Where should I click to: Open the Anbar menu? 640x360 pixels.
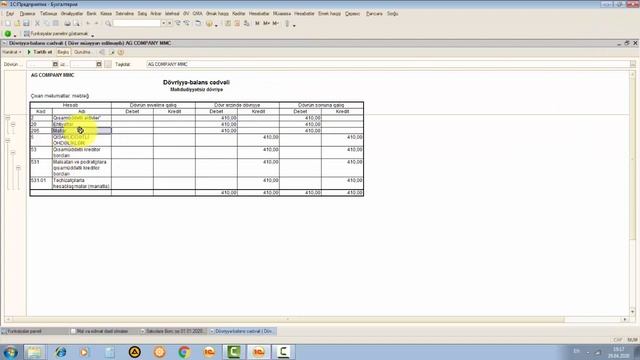(156, 13)
